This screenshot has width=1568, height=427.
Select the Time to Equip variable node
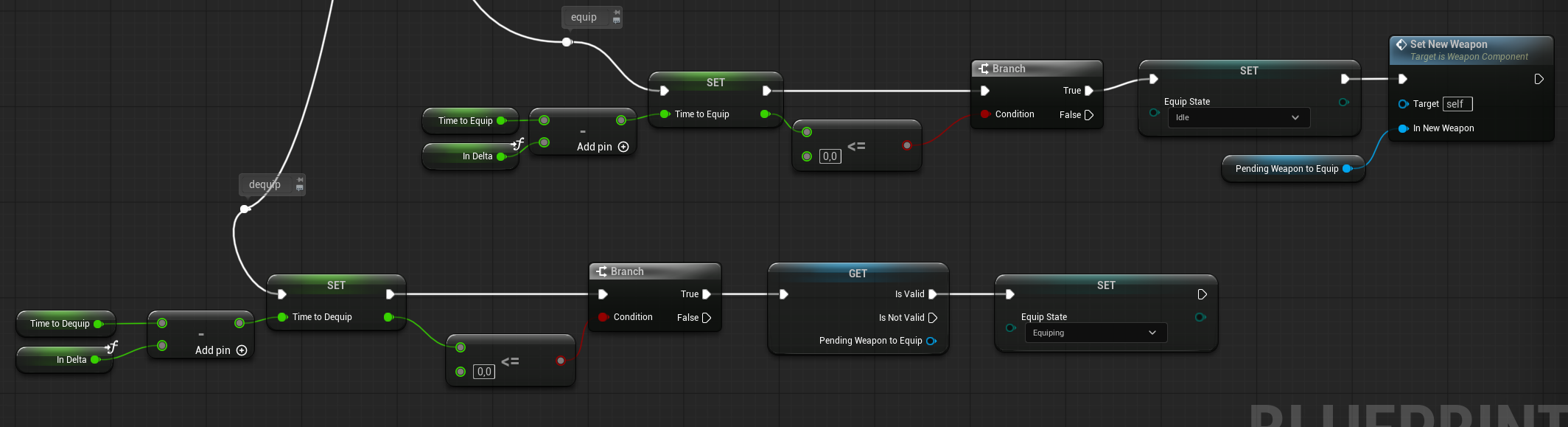(x=465, y=121)
